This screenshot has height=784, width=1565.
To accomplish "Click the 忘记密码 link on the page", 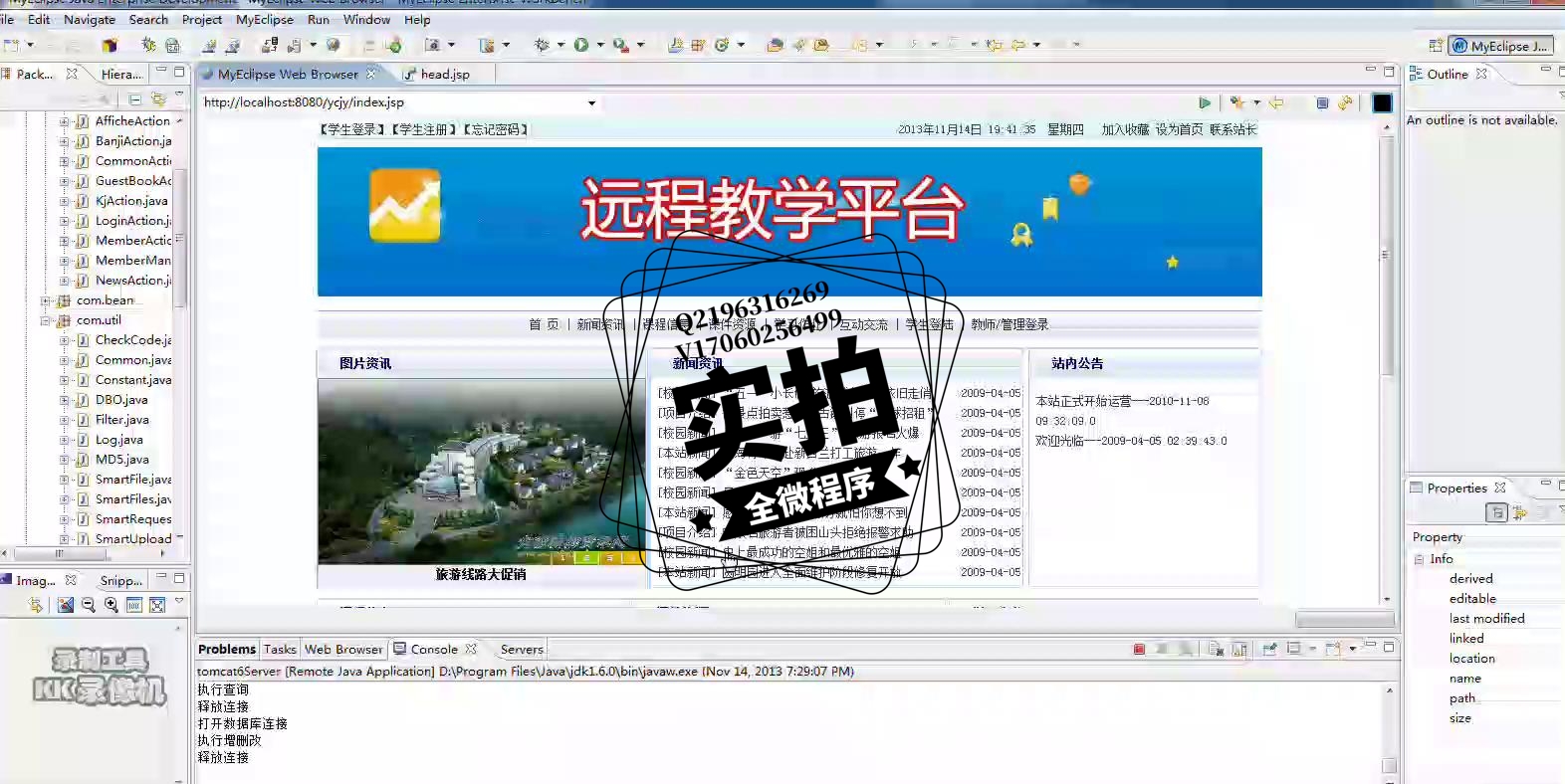I will point(495,129).
